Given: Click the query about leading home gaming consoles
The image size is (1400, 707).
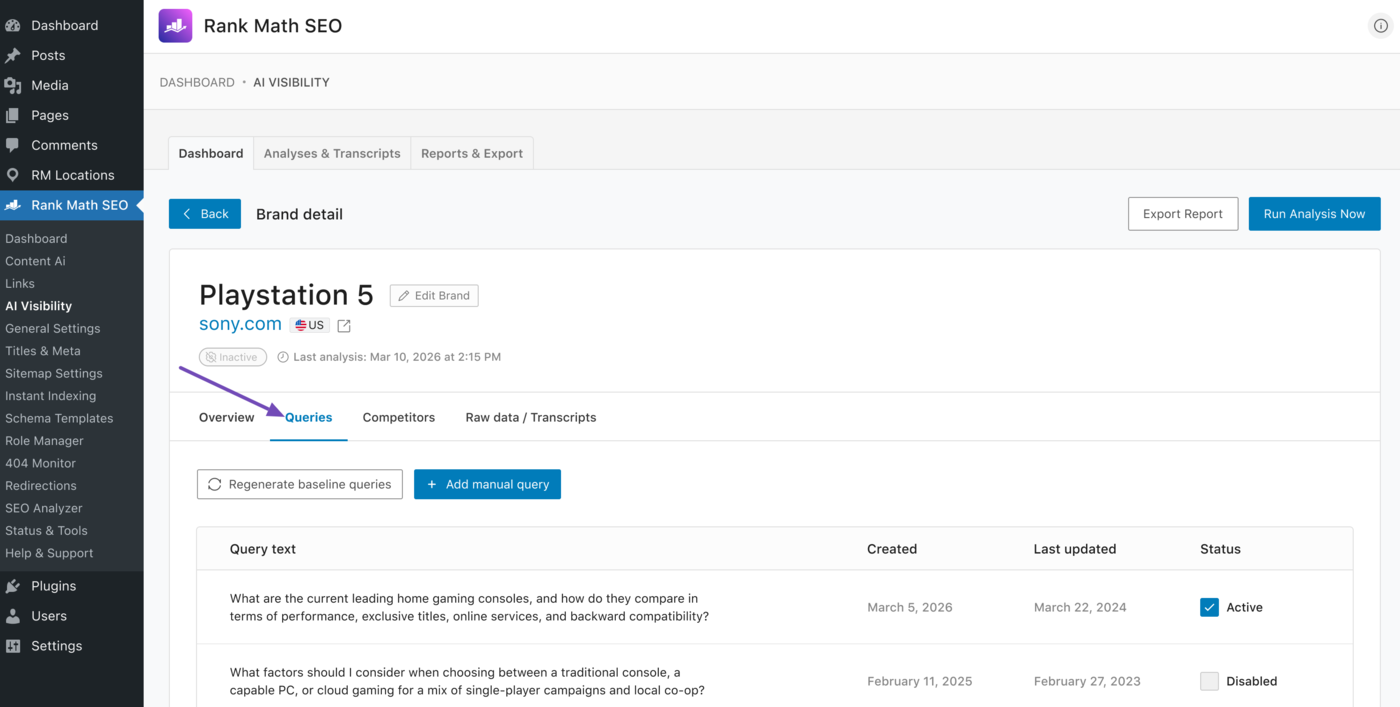Looking at the screenshot, I should (469, 607).
